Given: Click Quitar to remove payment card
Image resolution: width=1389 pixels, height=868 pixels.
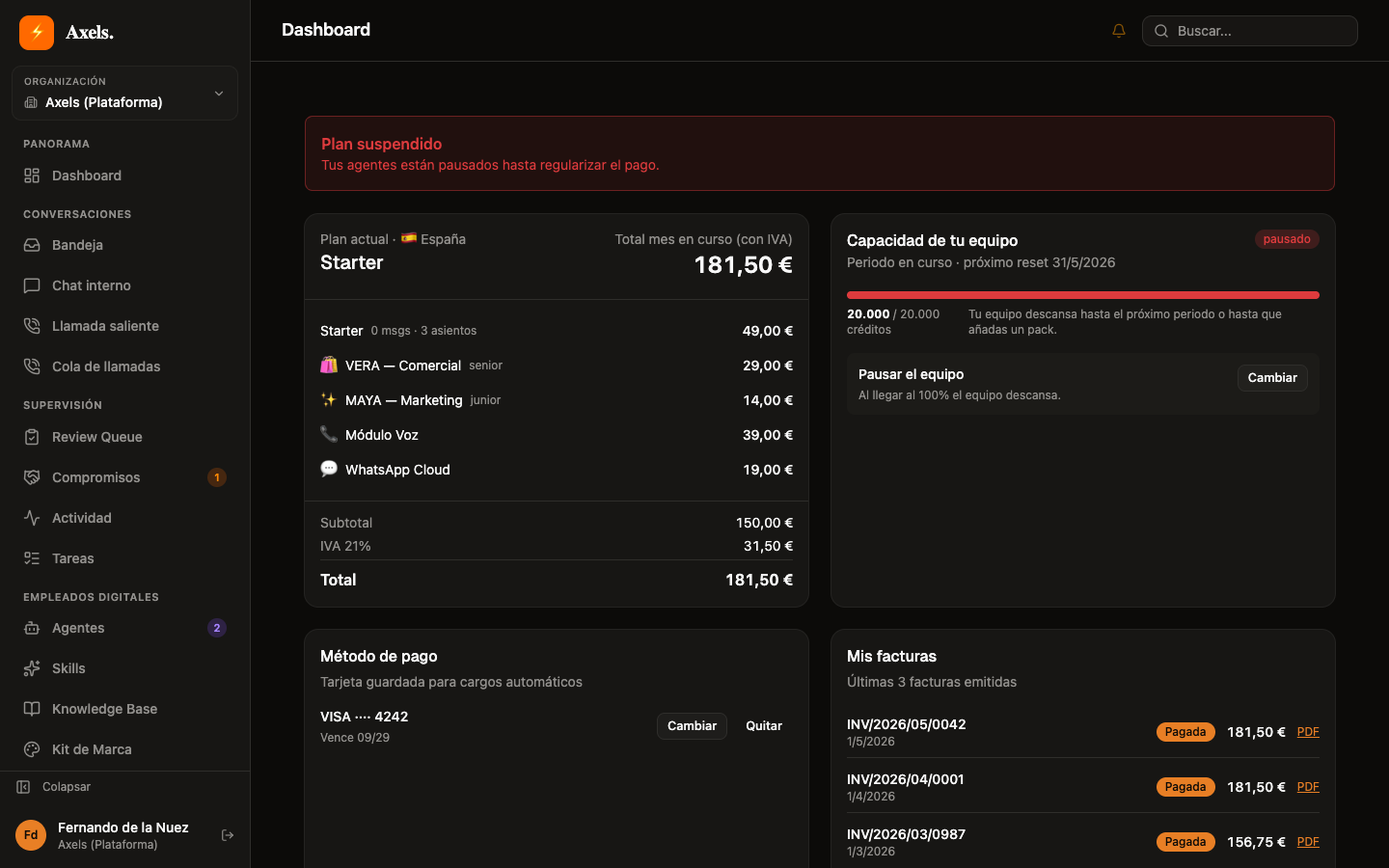Looking at the screenshot, I should [x=764, y=726].
